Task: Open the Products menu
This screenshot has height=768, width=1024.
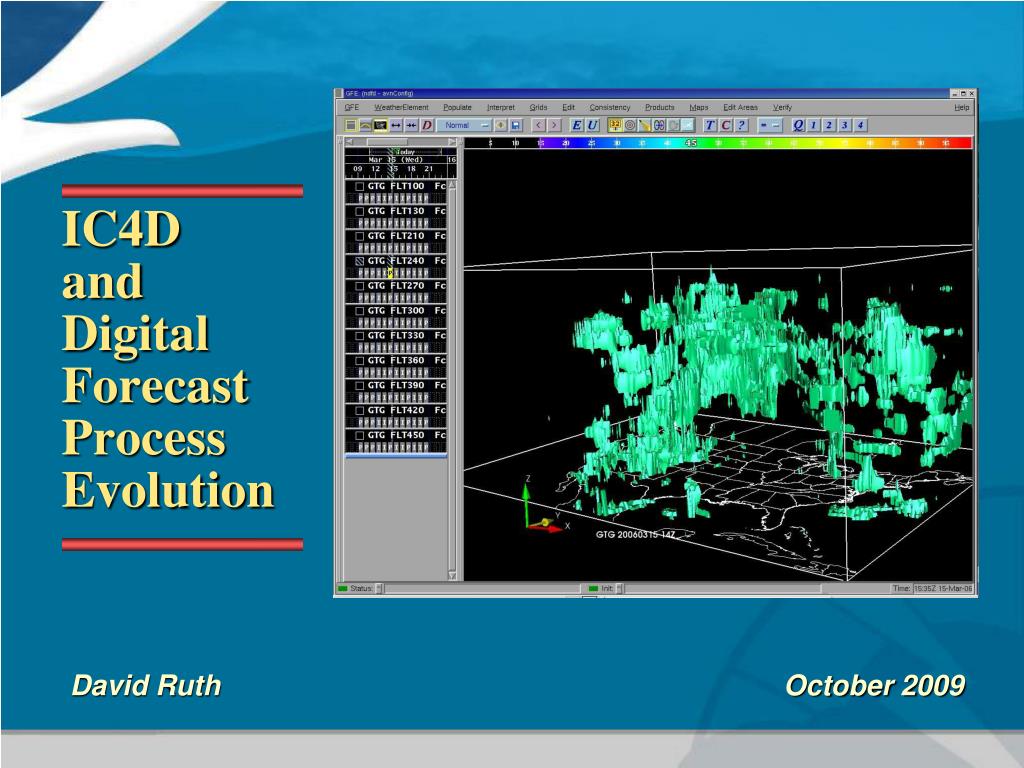Action: [660, 107]
